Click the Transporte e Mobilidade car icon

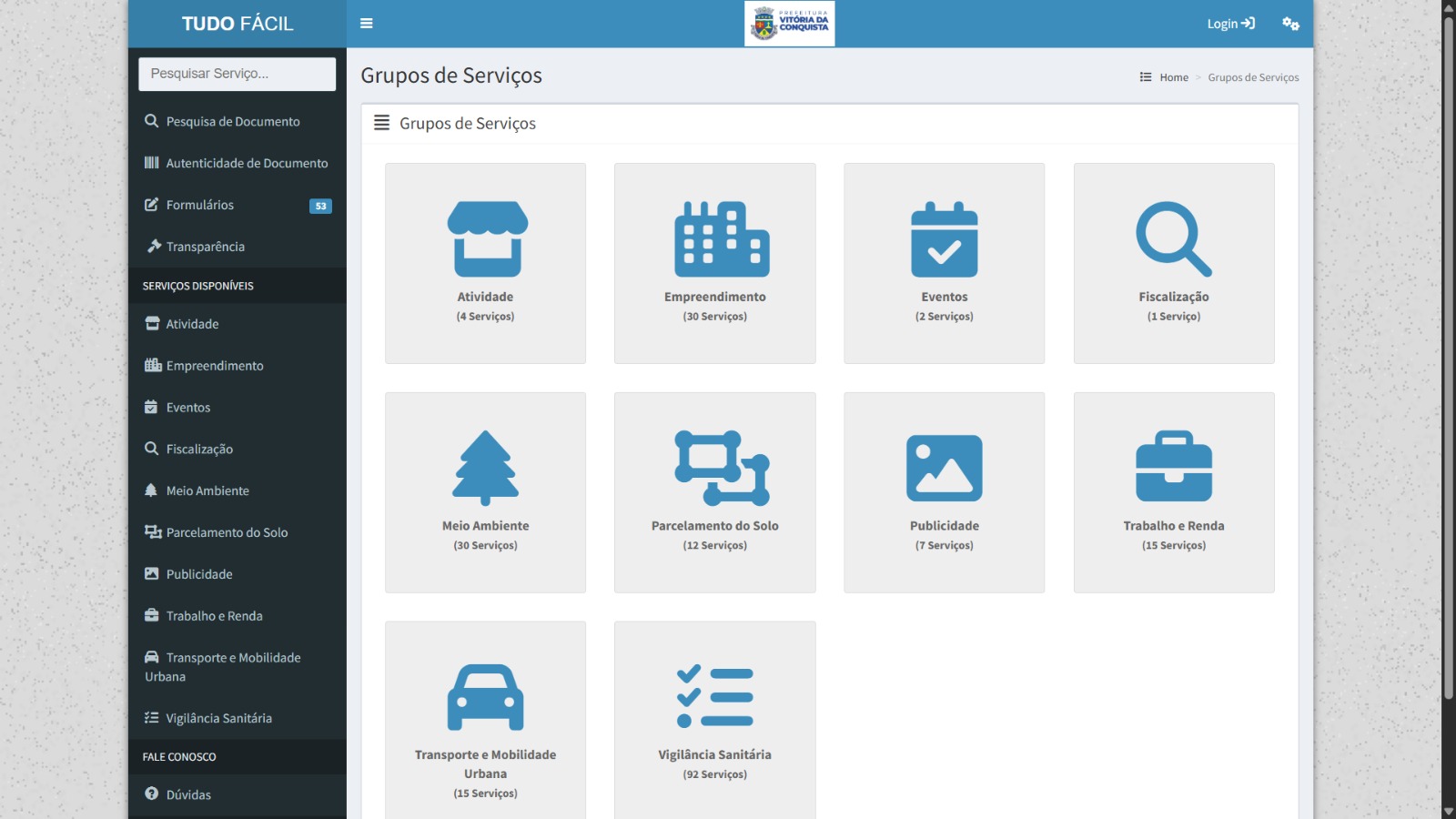pyautogui.click(x=486, y=698)
